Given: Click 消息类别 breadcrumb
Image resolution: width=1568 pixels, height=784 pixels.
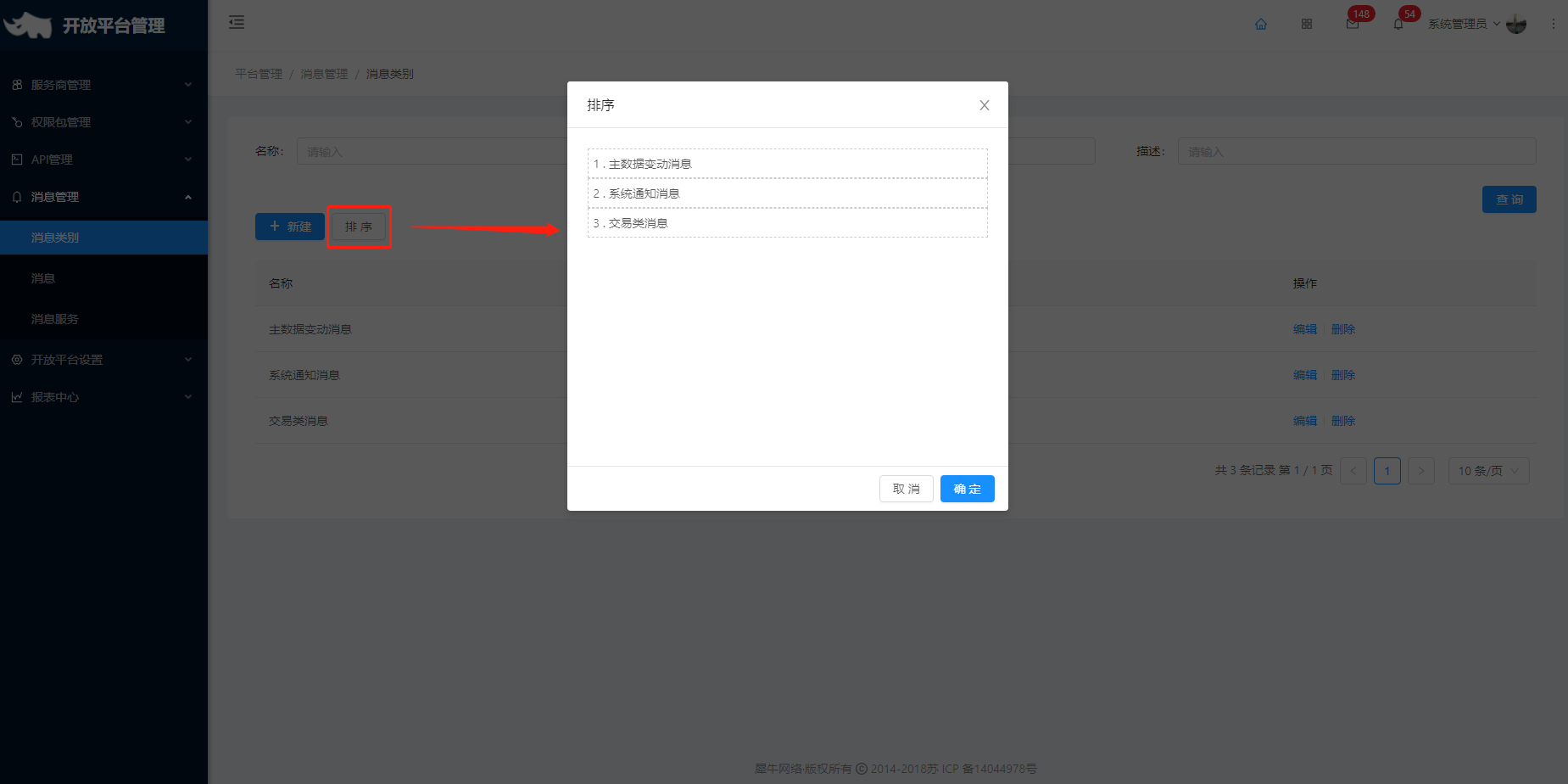Looking at the screenshot, I should coord(390,74).
